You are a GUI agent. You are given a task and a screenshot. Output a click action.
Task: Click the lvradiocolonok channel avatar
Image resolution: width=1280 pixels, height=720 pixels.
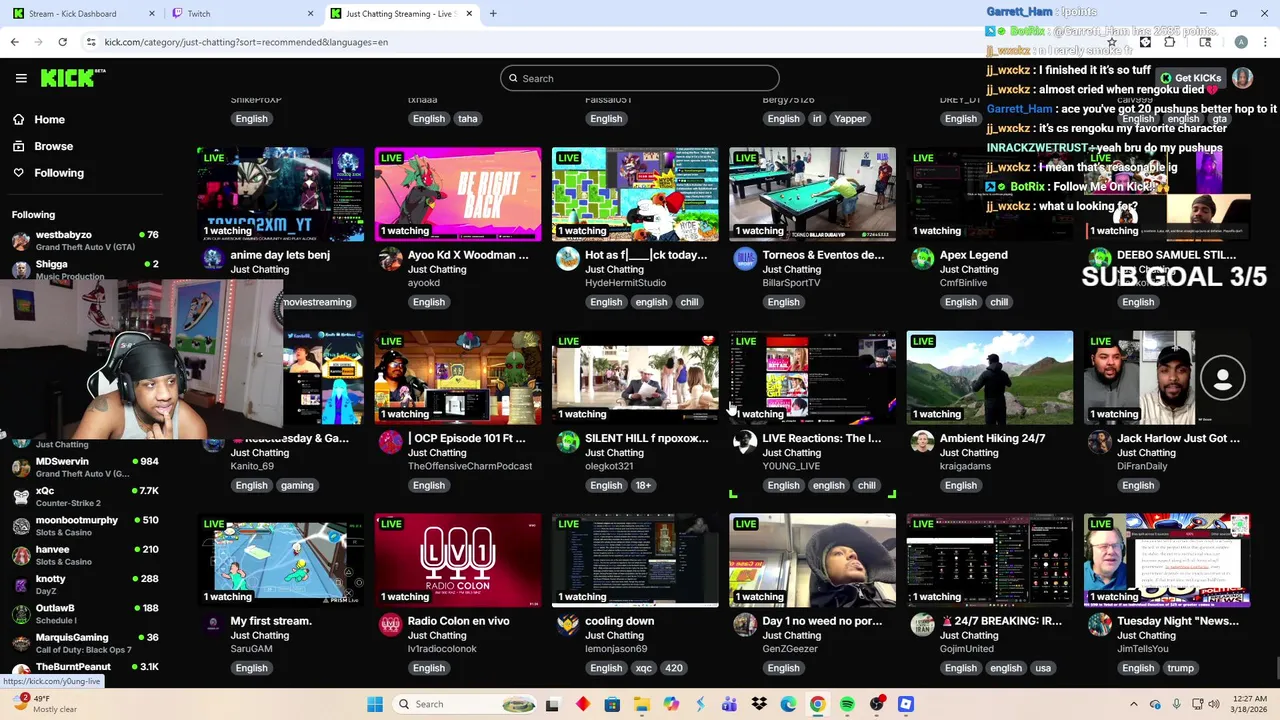pyautogui.click(x=391, y=625)
